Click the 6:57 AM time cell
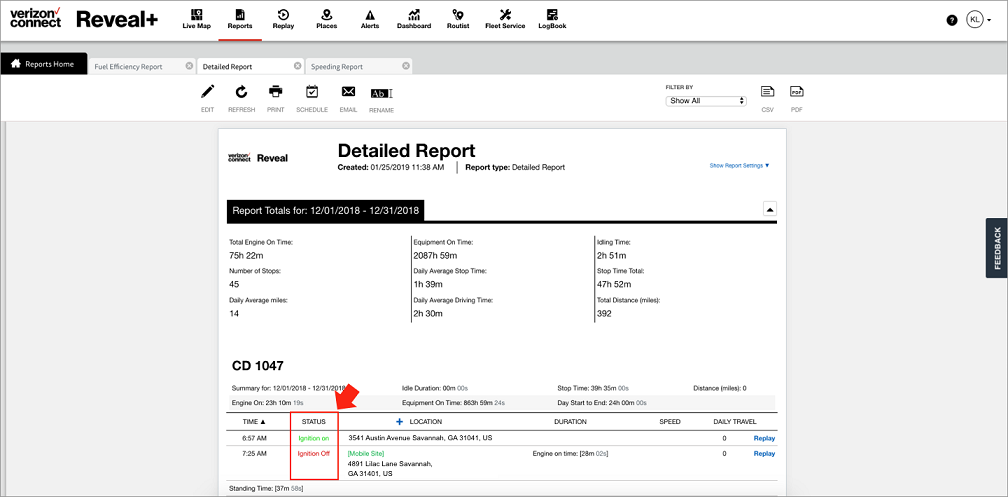1008x497 pixels. (254, 438)
